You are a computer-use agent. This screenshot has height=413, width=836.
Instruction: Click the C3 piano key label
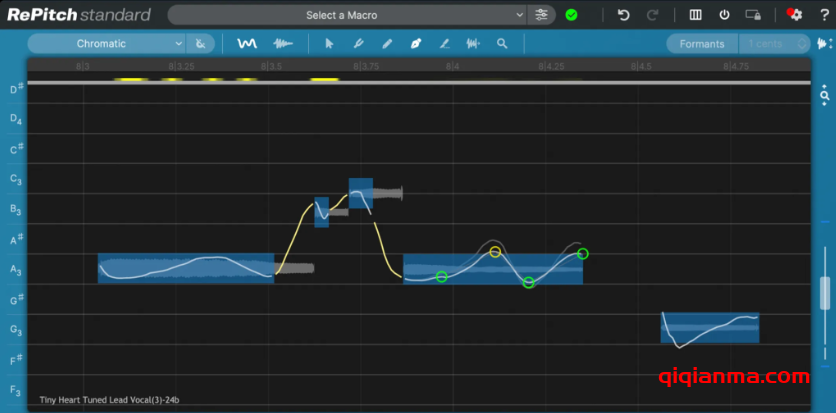(15, 179)
